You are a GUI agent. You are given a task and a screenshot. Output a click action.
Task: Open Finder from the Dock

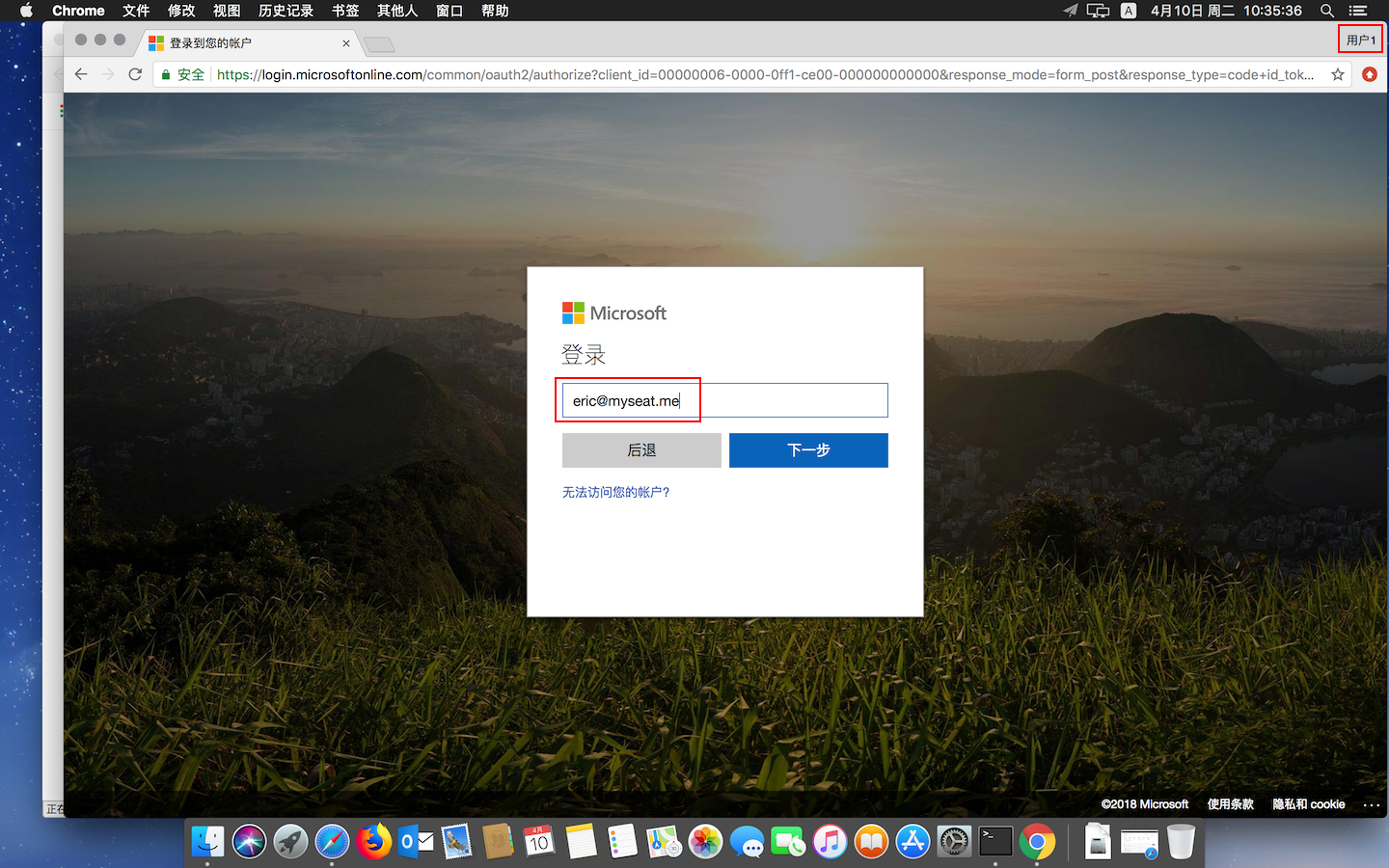click(x=207, y=842)
